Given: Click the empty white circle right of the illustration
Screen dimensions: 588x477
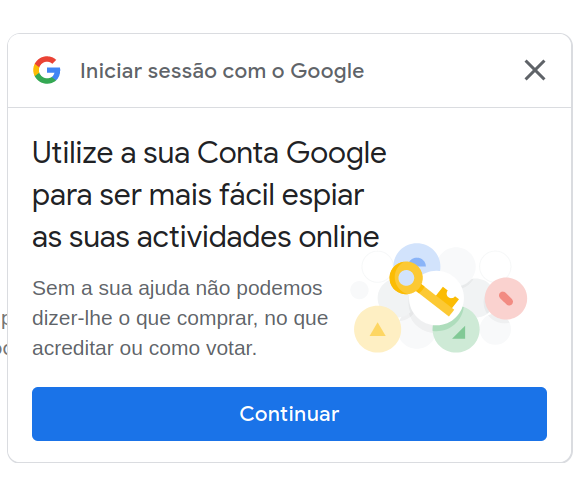Looking at the screenshot, I should tap(495, 266).
